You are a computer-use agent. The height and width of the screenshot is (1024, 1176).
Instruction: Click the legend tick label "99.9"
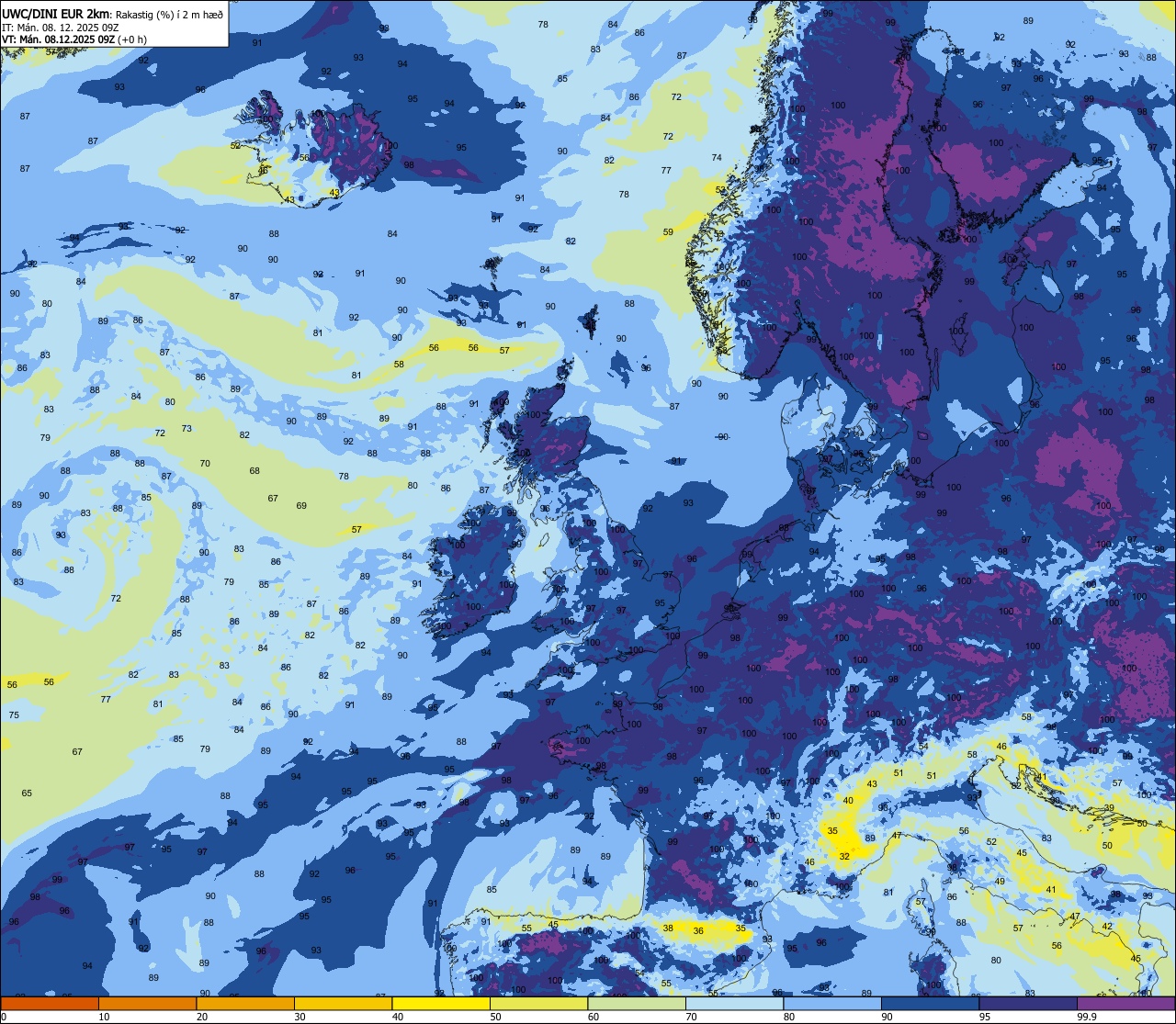tap(1087, 1017)
